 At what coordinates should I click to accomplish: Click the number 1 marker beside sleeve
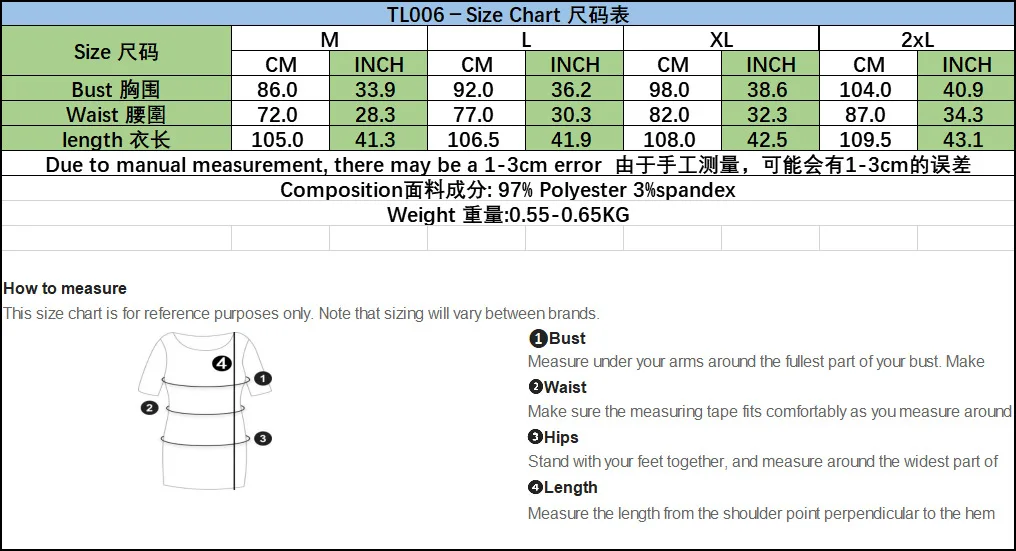[262, 378]
